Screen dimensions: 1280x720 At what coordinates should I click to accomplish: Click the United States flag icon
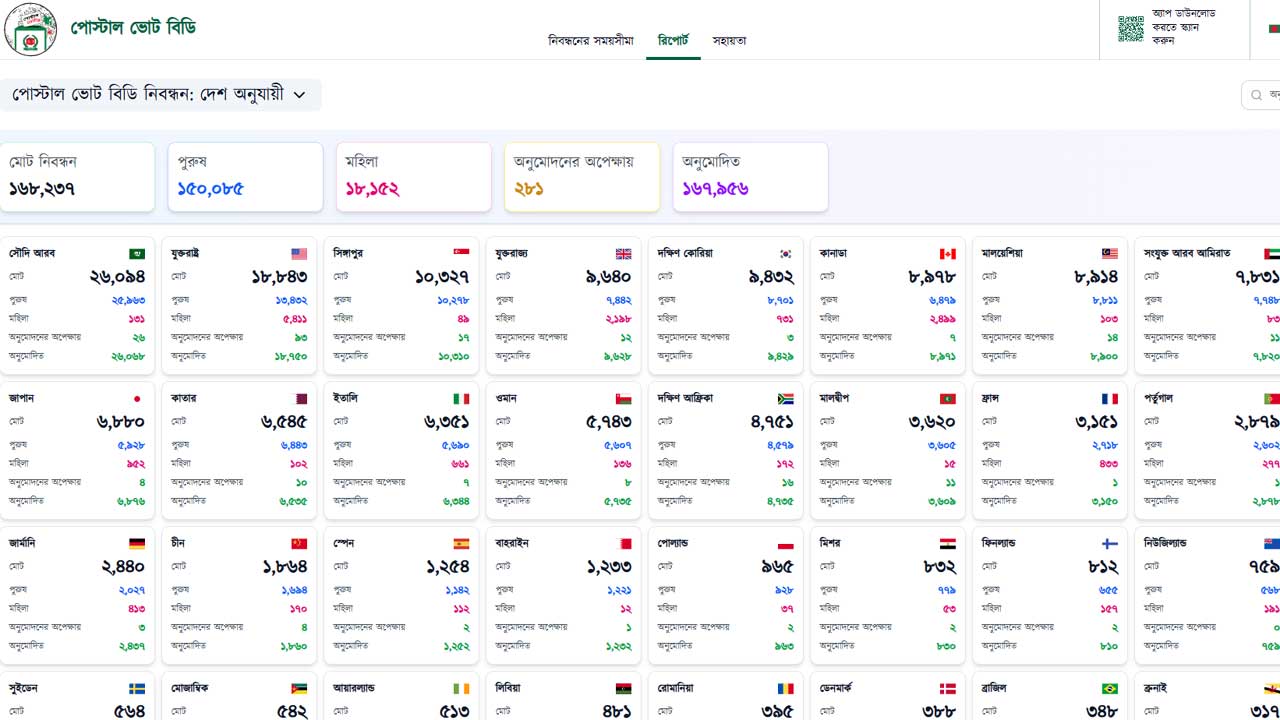pos(299,254)
